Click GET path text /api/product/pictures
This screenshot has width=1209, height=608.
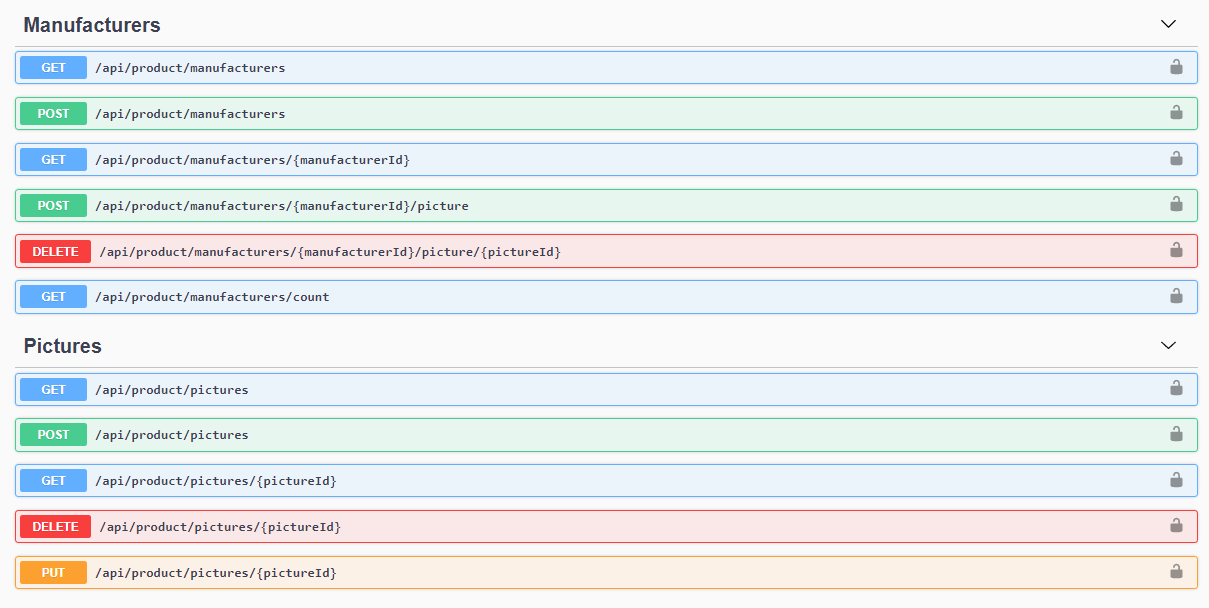click(172, 390)
